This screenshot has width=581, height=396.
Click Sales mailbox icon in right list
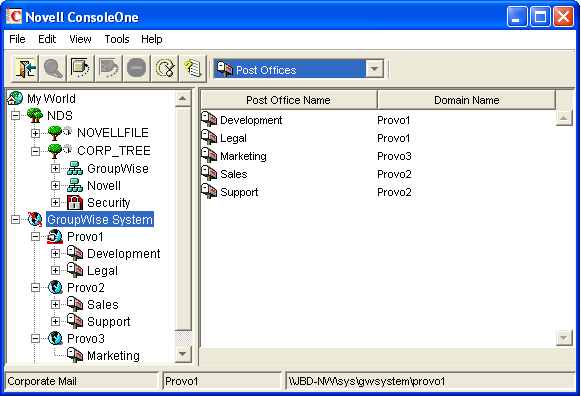coord(209,173)
